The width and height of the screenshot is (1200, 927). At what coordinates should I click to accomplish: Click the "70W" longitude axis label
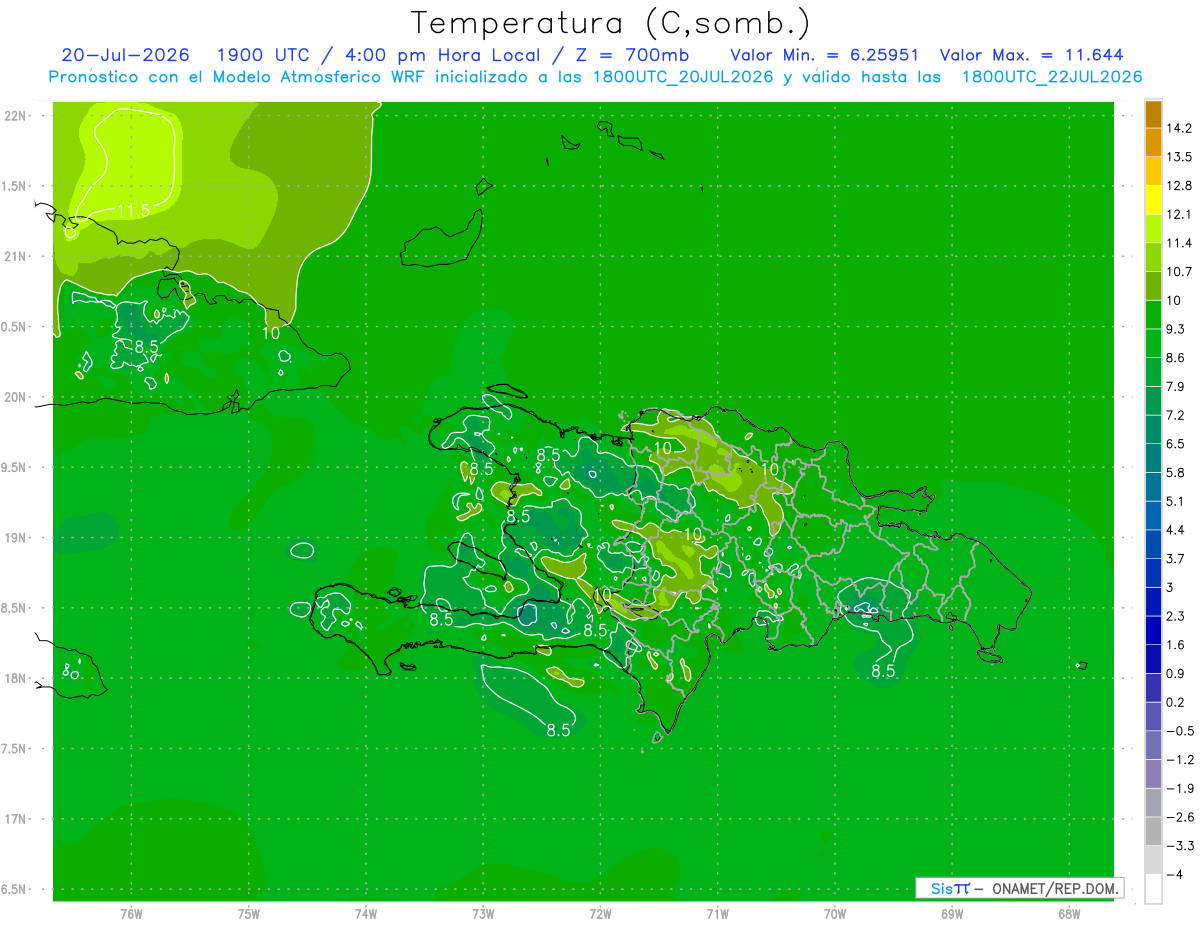[x=835, y=913]
